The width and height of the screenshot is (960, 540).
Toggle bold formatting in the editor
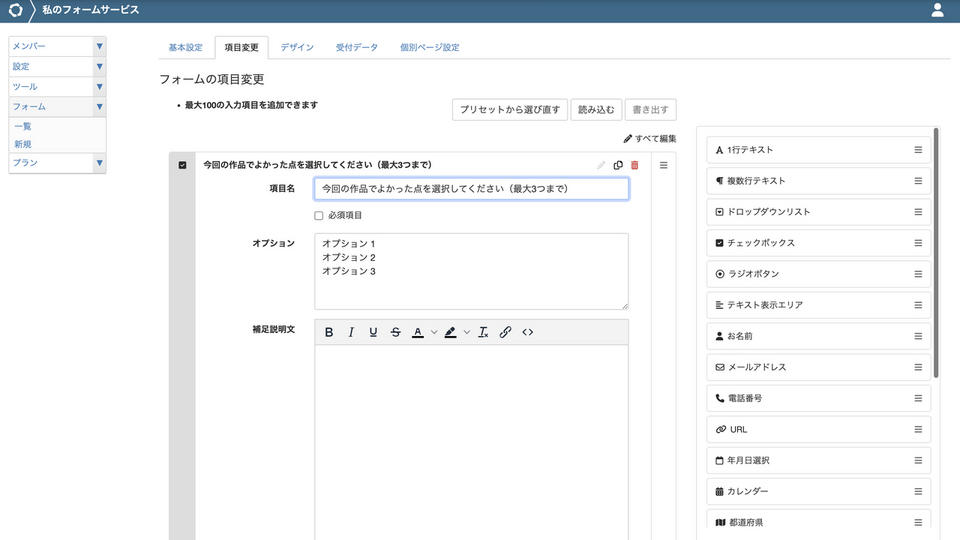pos(329,332)
